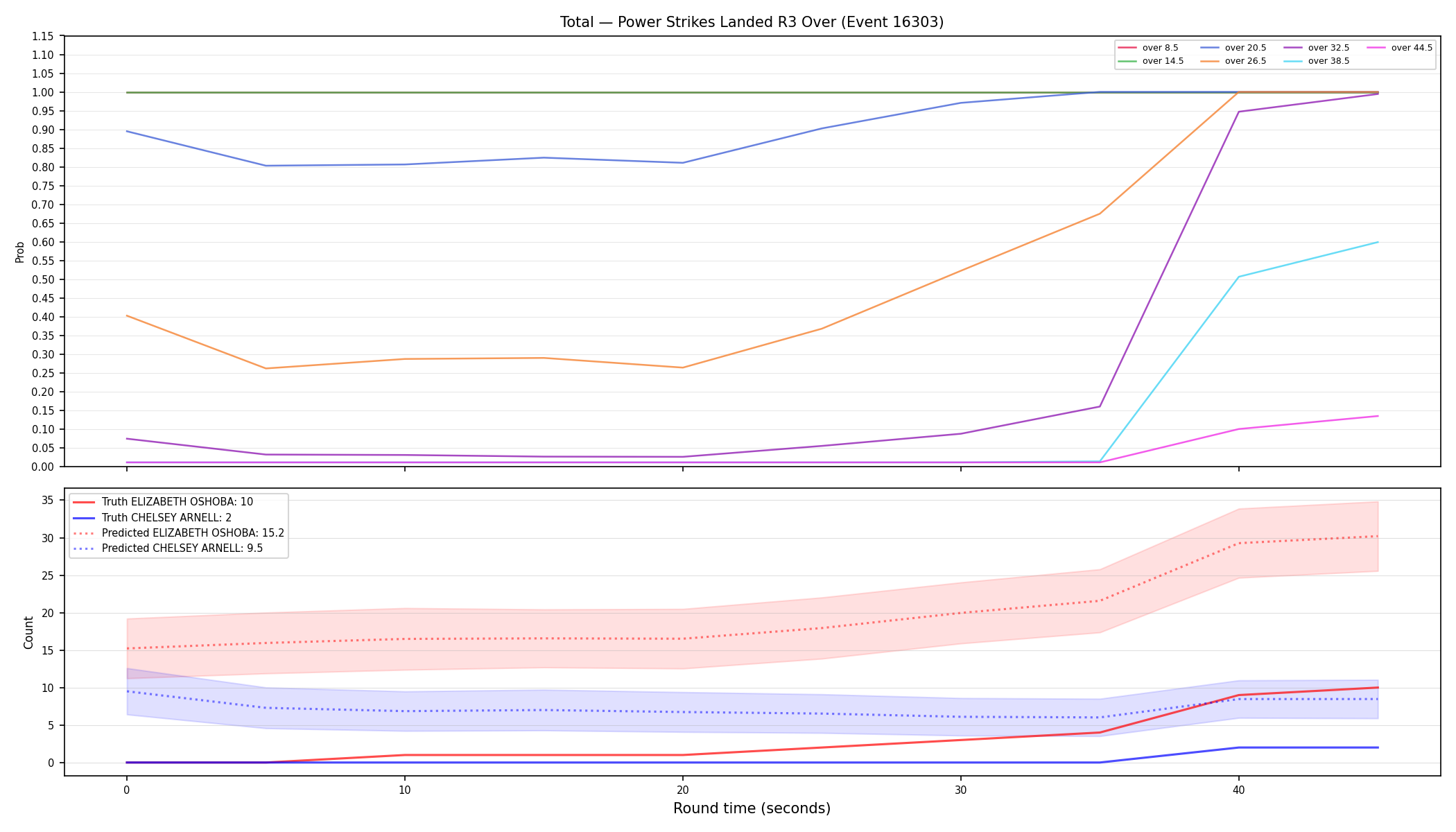Click the chart title 'Total — Power Strikes Landed R3 Over (Event 16303)'
The image size is (1456, 832).
752,22
